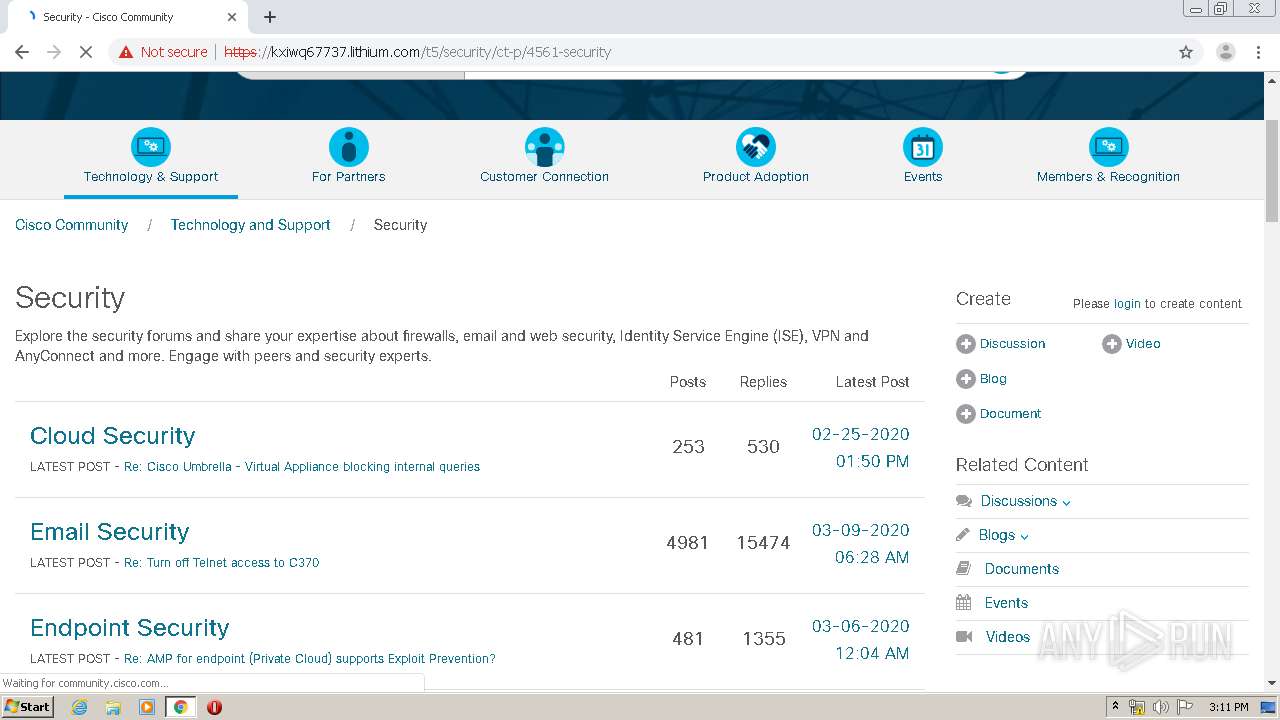Screen dimensions: 1280x720
Task: Bookmark this page with star icon
Action: pos(1186,52)
